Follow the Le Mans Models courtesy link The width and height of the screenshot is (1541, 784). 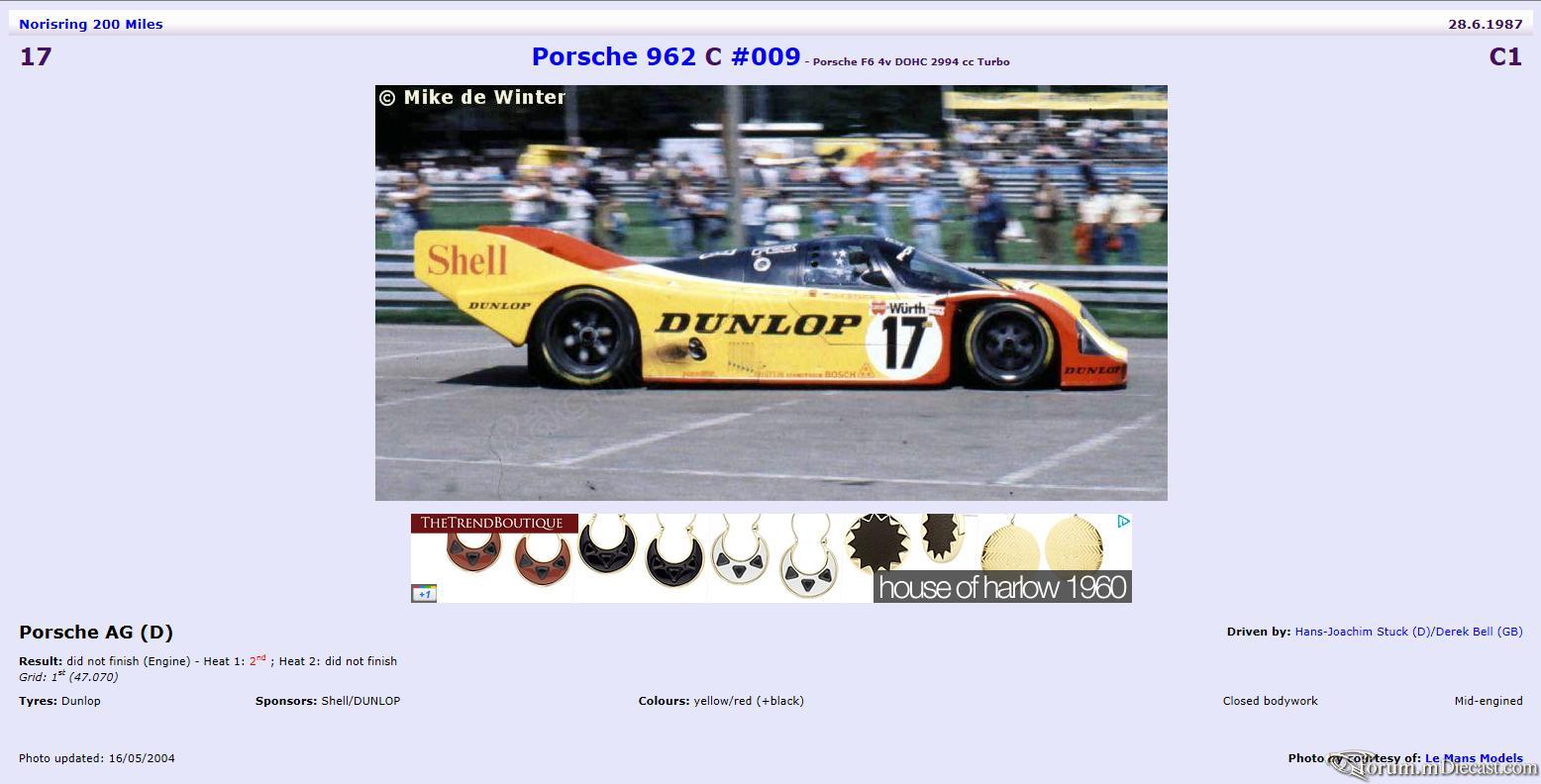1474,758
